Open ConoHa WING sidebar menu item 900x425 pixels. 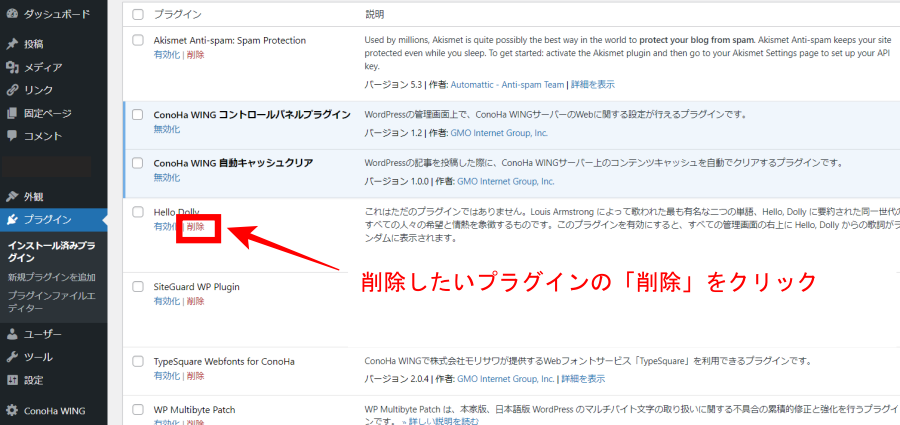pyautogui.click(x=53, y=411)
